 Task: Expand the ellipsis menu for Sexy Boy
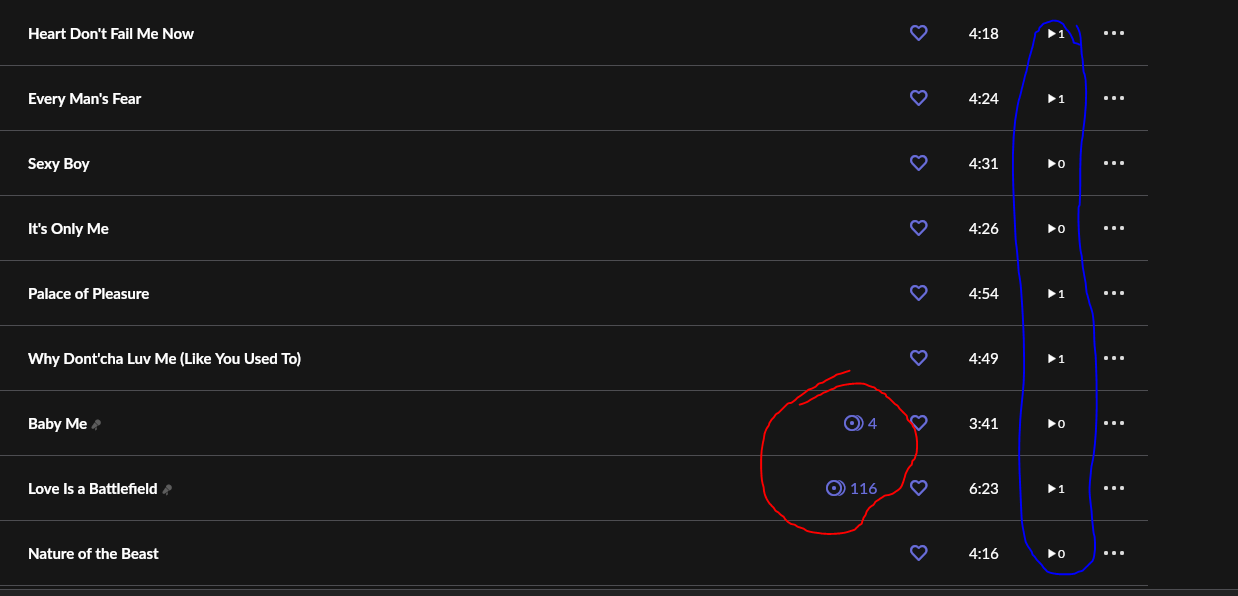[1114, 163]
